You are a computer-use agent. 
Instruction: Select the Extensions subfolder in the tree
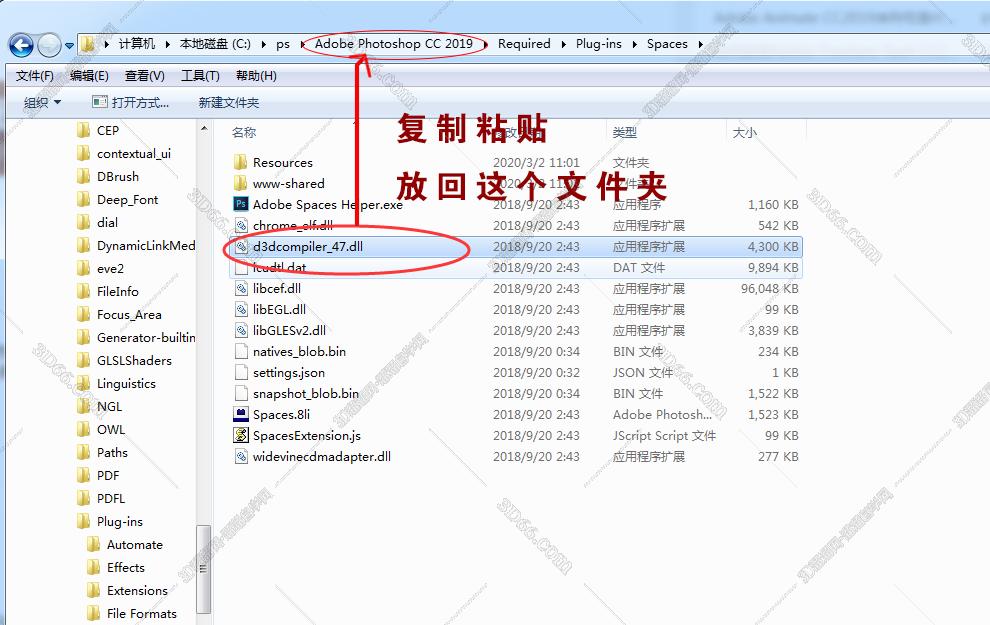click(x=128, y=590)
